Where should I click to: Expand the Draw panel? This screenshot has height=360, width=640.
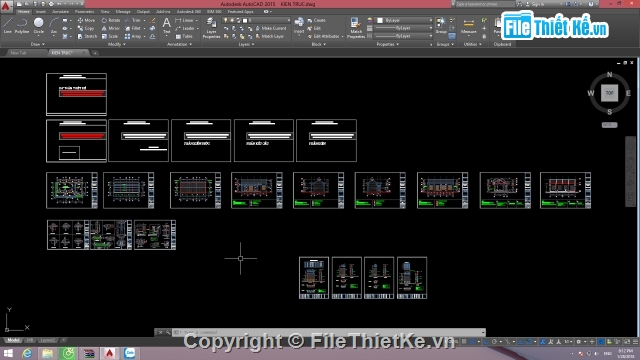point(38,44)
